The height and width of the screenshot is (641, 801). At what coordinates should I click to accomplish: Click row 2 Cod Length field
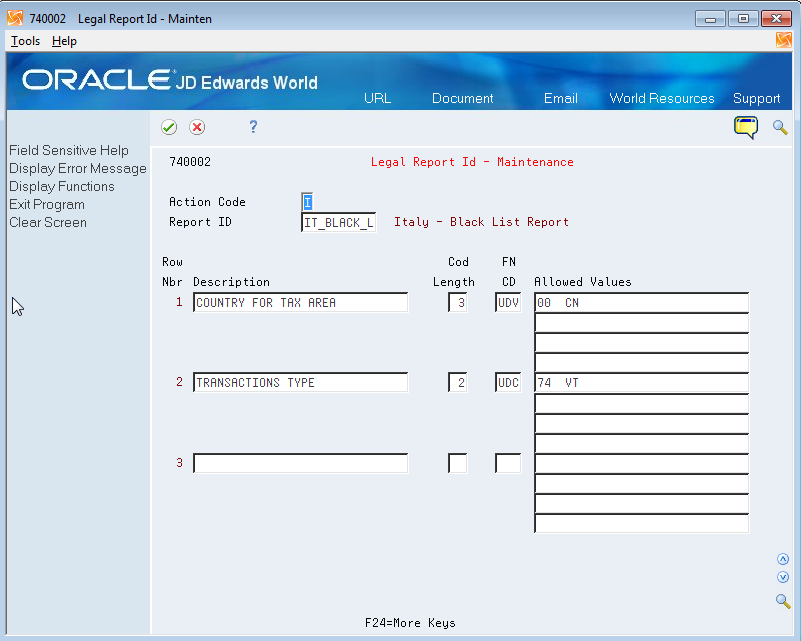458,382
